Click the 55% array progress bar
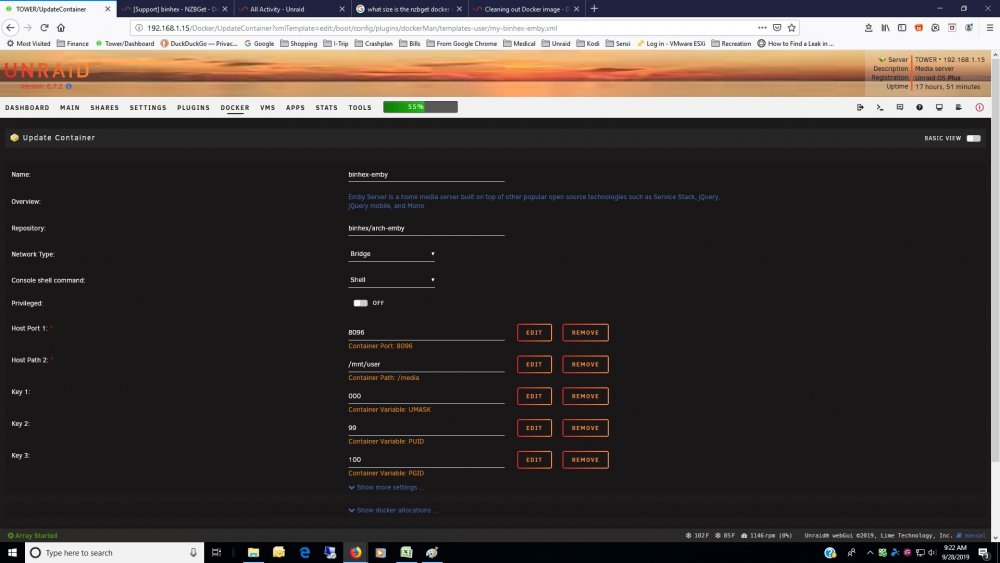Viewport: 1000px width, 563px height. coord(420,107)
